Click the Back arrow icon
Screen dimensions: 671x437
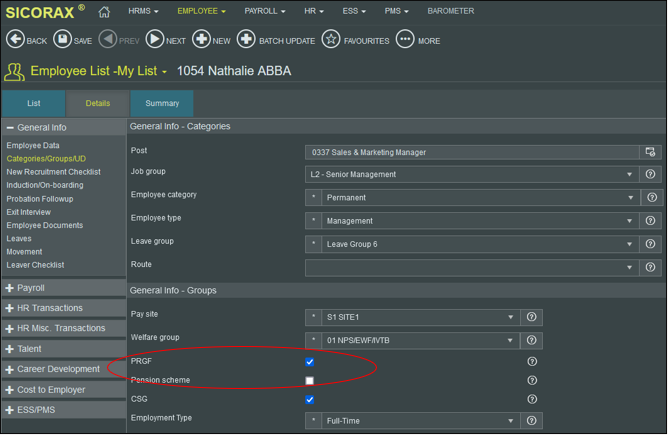(15, 40)
